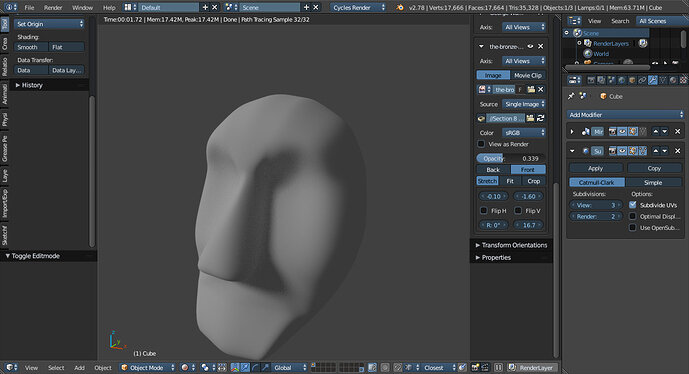Image resolution: width=689 pixels, height=374 pixels.
Task: Open the Window menu
Action: click(82, 7)
